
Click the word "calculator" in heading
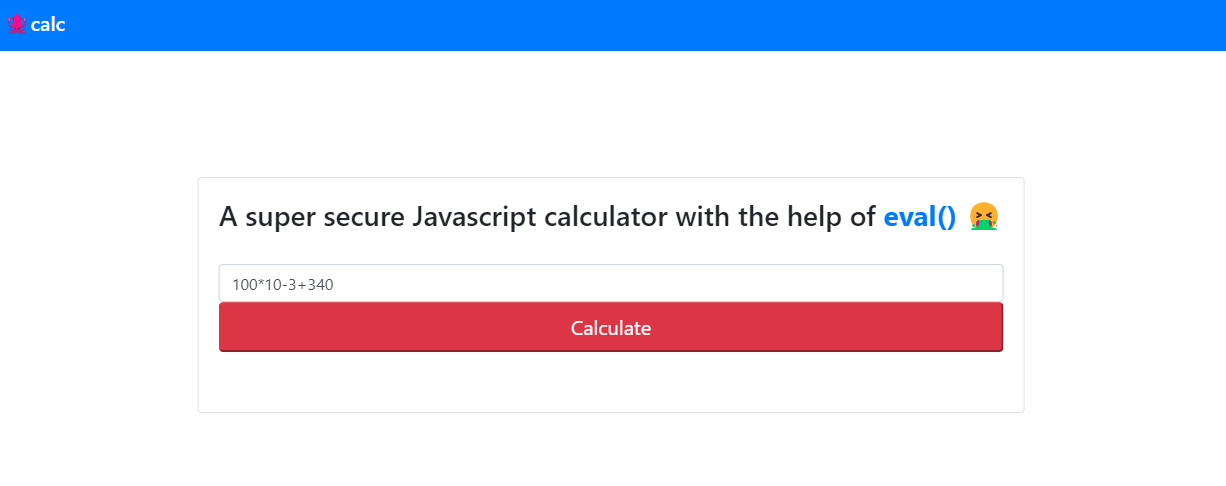pyautogui.click(x=606, y=216)
